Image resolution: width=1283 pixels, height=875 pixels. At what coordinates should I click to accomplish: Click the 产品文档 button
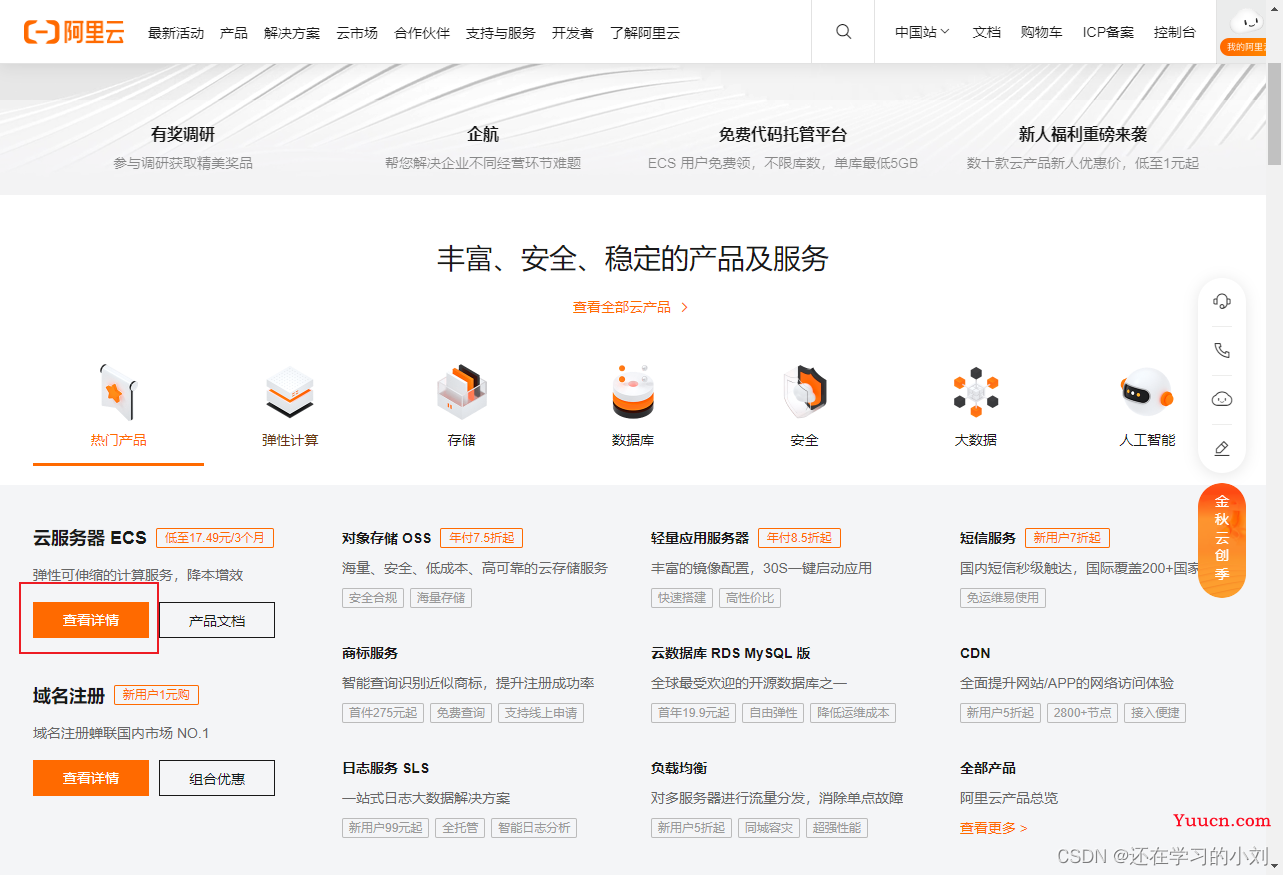[217, 620]
